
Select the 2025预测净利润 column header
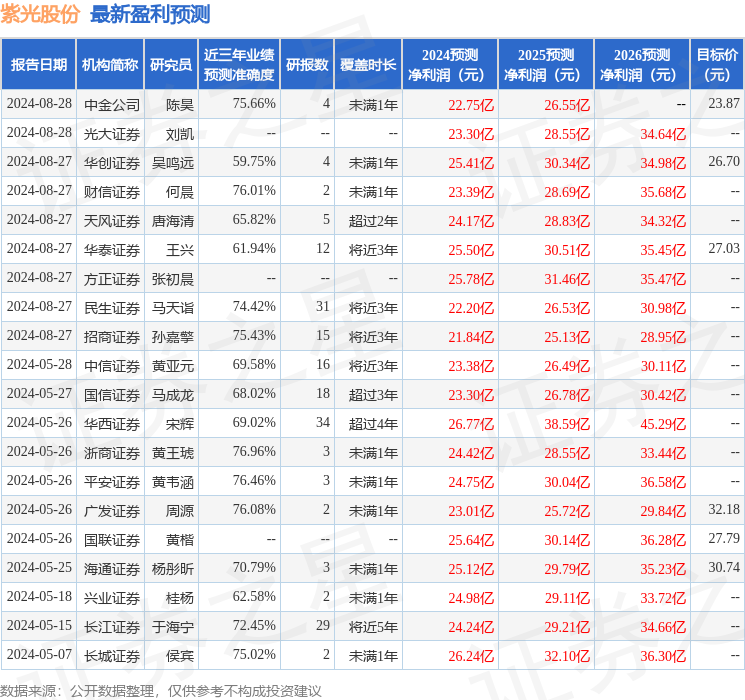click(546, 65)
